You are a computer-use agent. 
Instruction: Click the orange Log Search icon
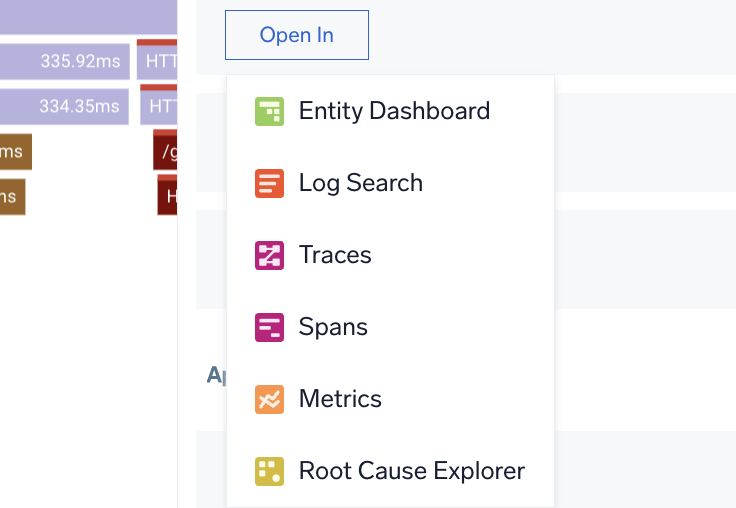click(269, 183)
